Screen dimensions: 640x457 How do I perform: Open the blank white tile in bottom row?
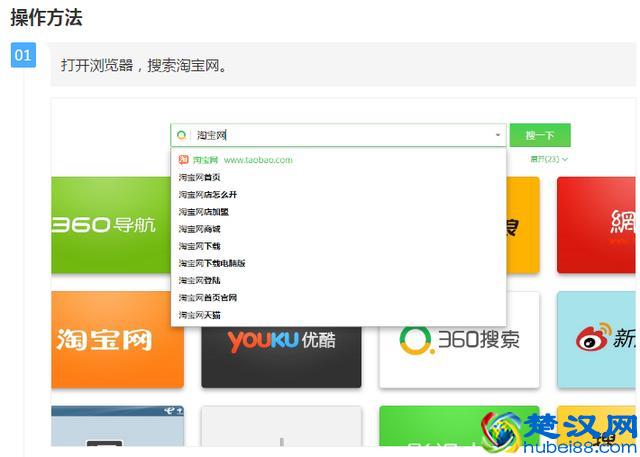(281, 426)
